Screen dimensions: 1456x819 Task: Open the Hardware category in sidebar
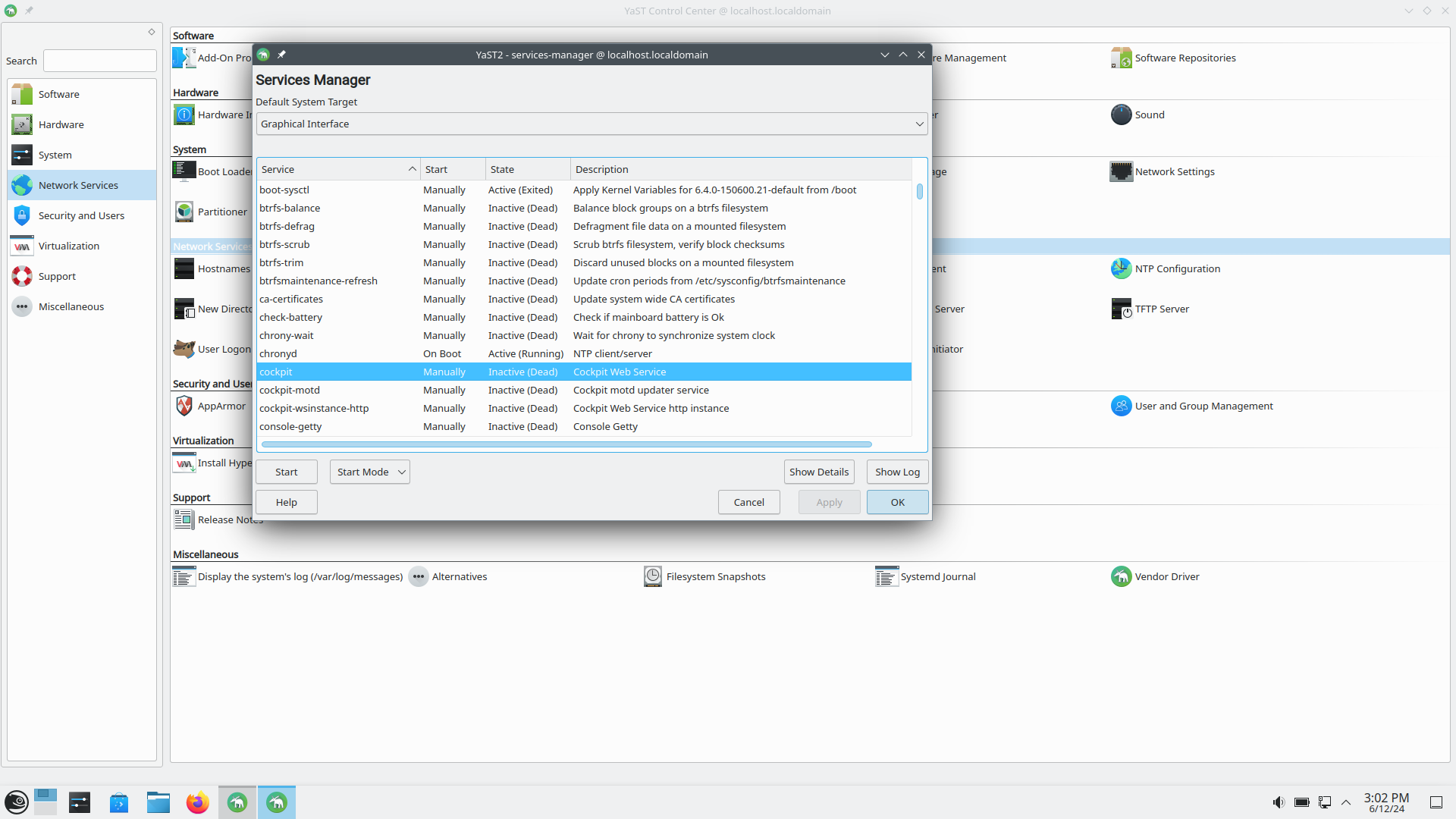[x=82, y=124]
